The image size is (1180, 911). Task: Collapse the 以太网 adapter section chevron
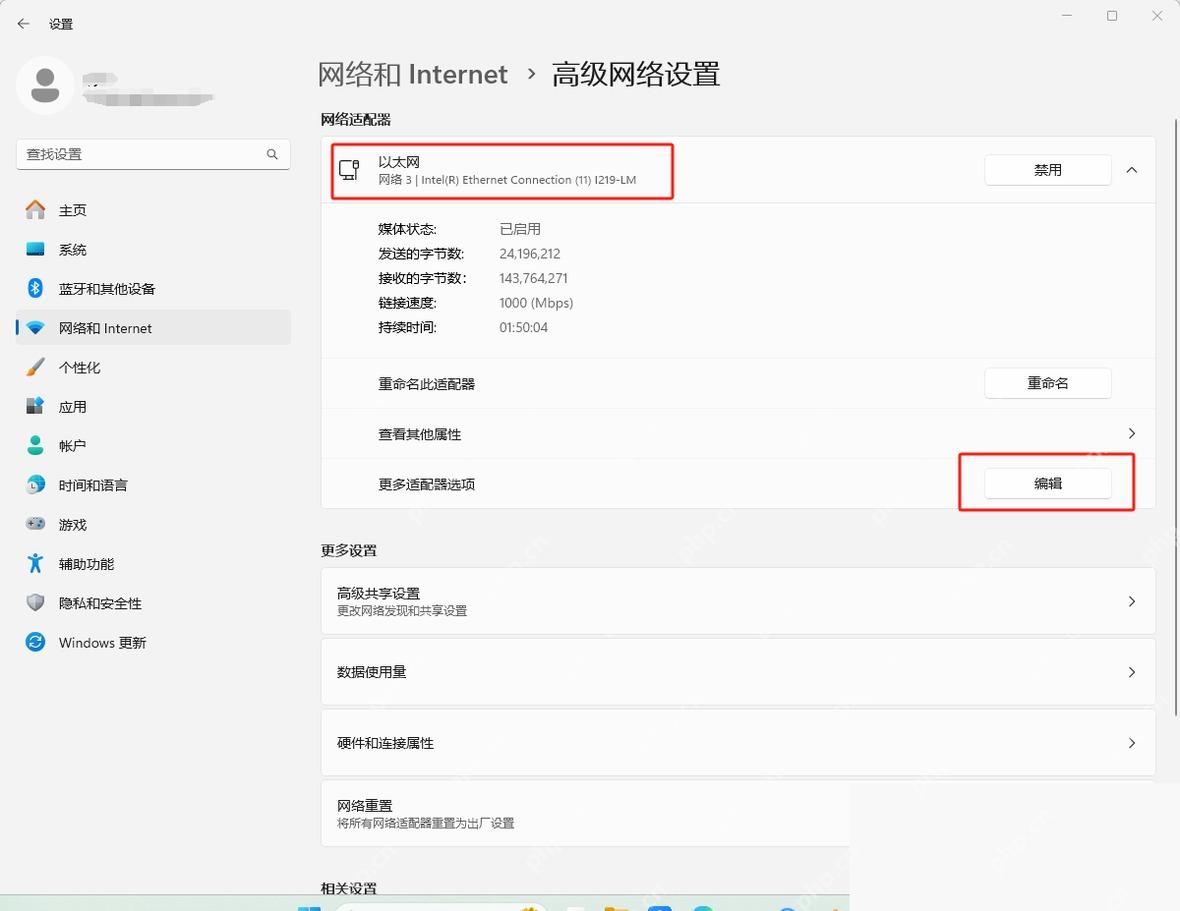[1132, 170]
